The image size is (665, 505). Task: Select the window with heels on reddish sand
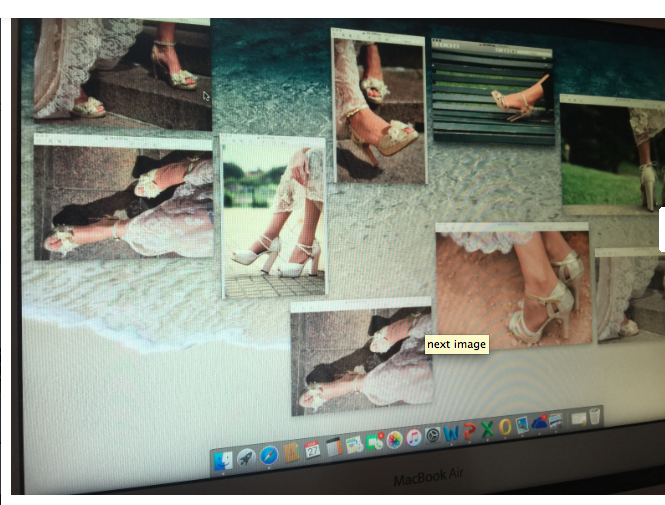tap(514, 286)
